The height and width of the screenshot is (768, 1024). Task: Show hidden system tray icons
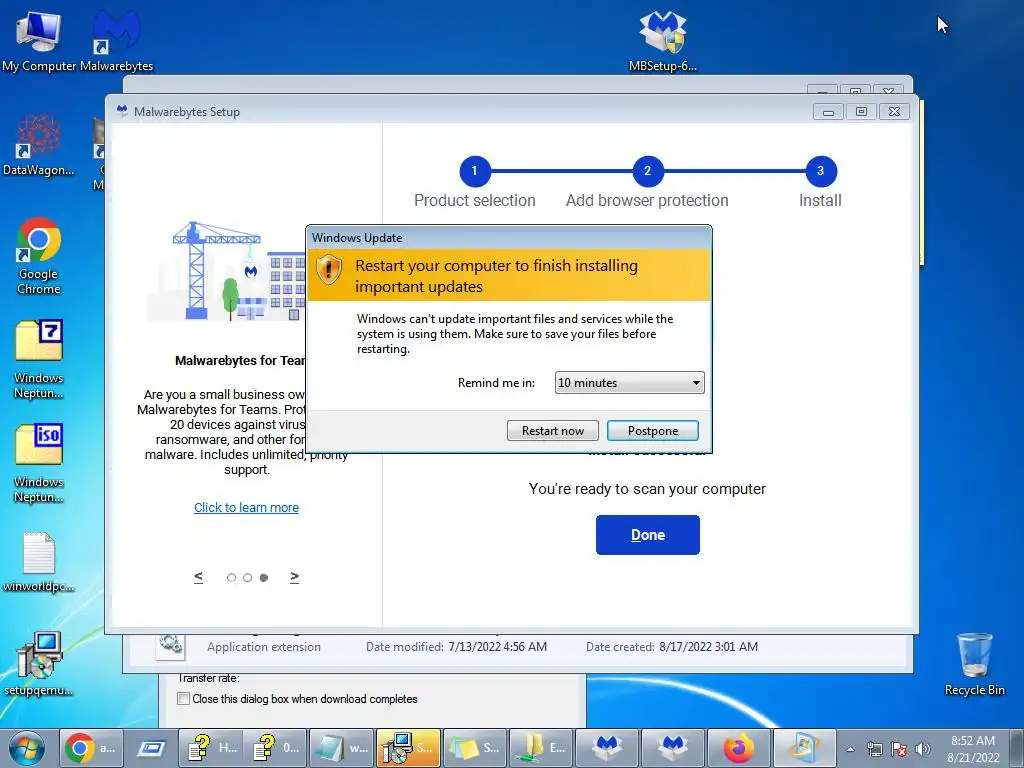coord(850,749)
